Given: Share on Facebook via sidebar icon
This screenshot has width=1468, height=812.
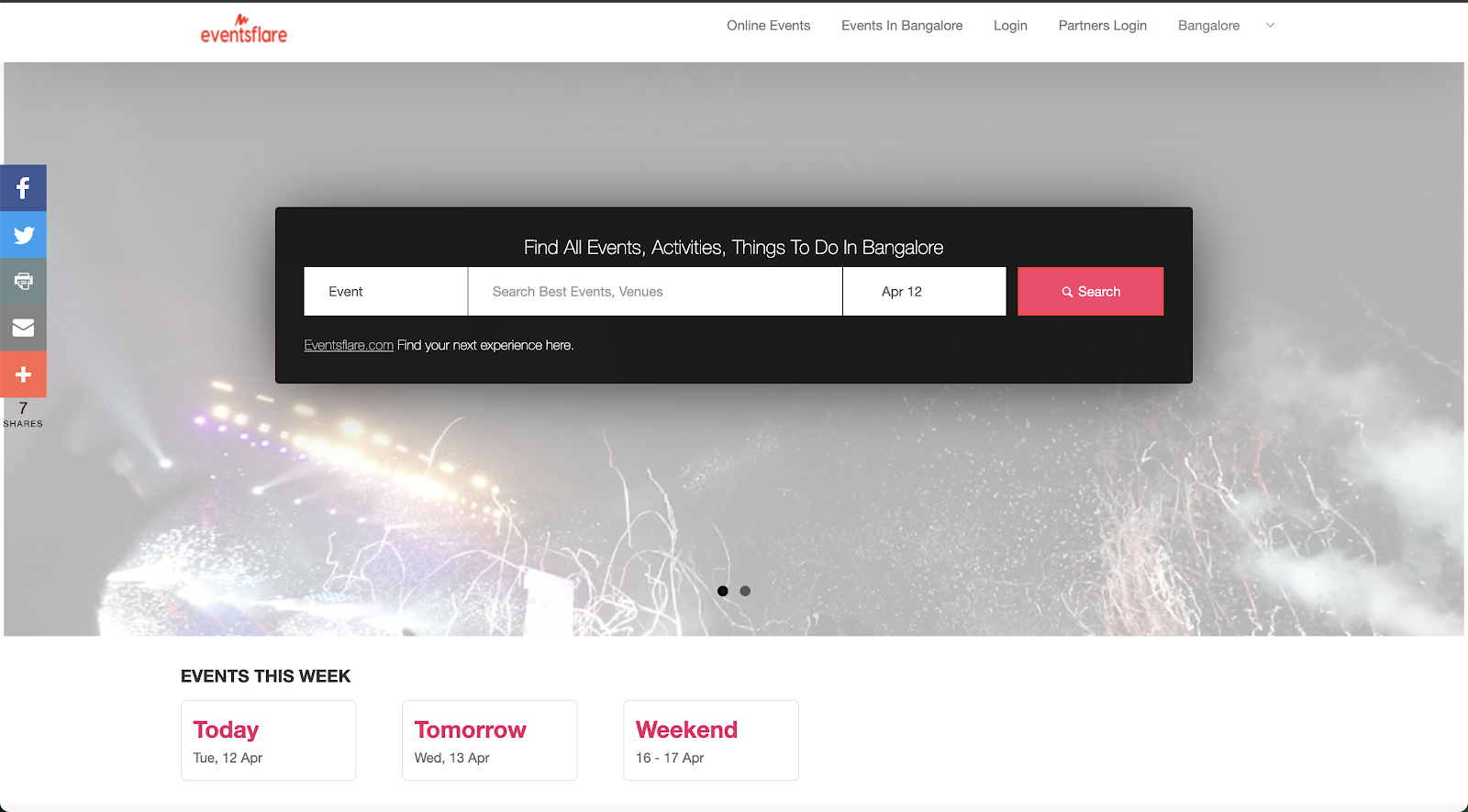Looking at the screenshot, I should coord(23,188).
